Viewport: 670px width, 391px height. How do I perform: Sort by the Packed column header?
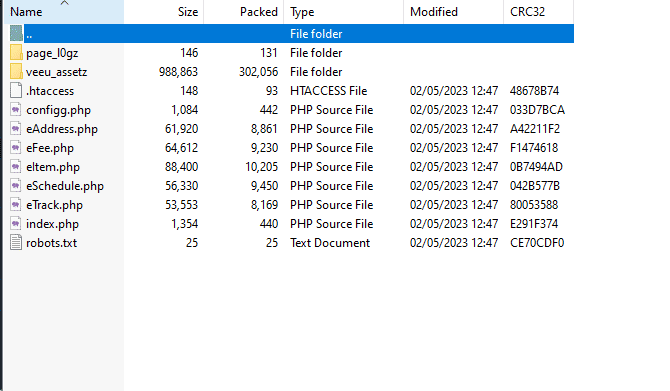tap(244, 12)
